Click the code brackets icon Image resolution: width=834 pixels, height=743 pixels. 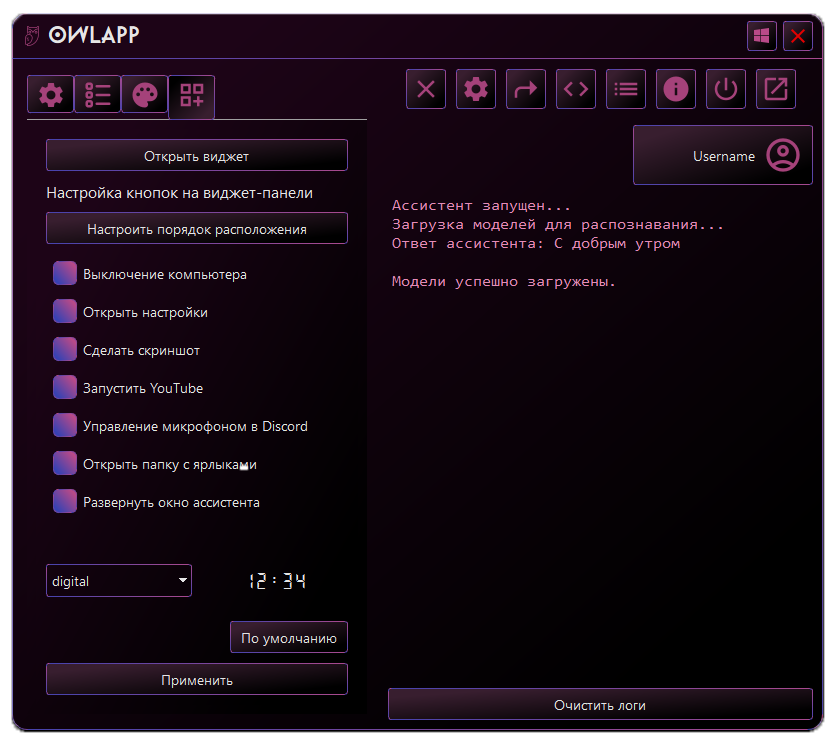(576, 89)
